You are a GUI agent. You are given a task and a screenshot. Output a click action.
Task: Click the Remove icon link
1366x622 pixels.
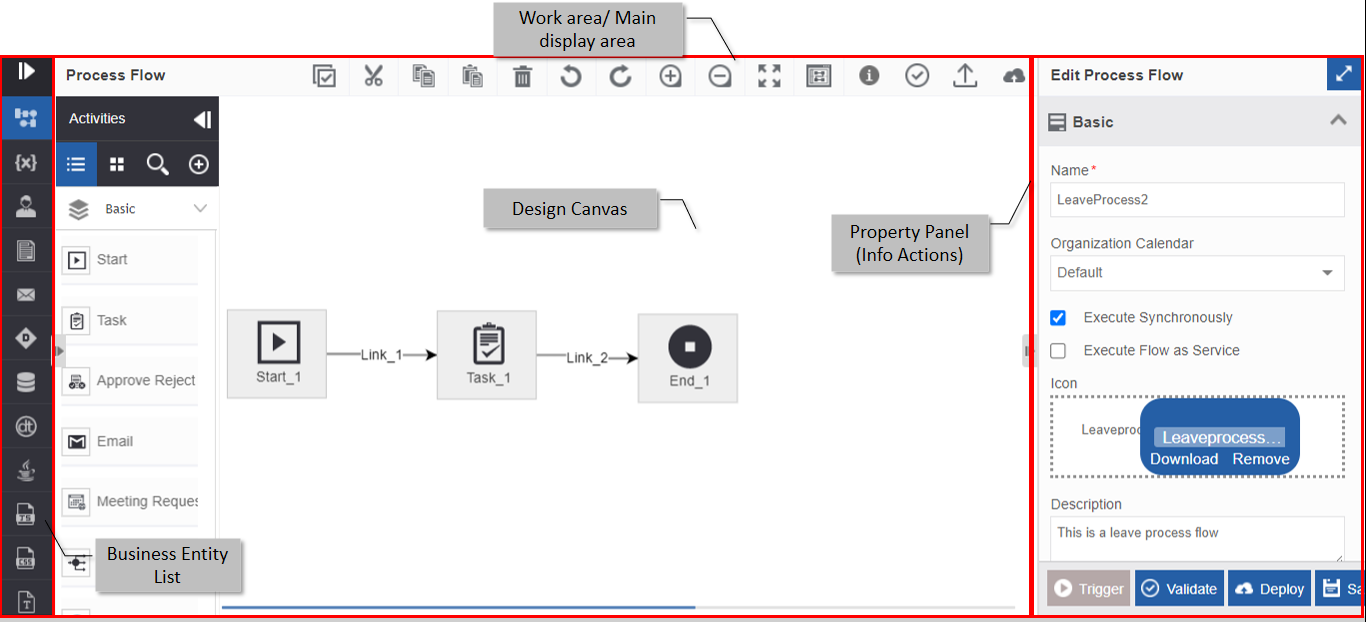tap(1261, 459)
